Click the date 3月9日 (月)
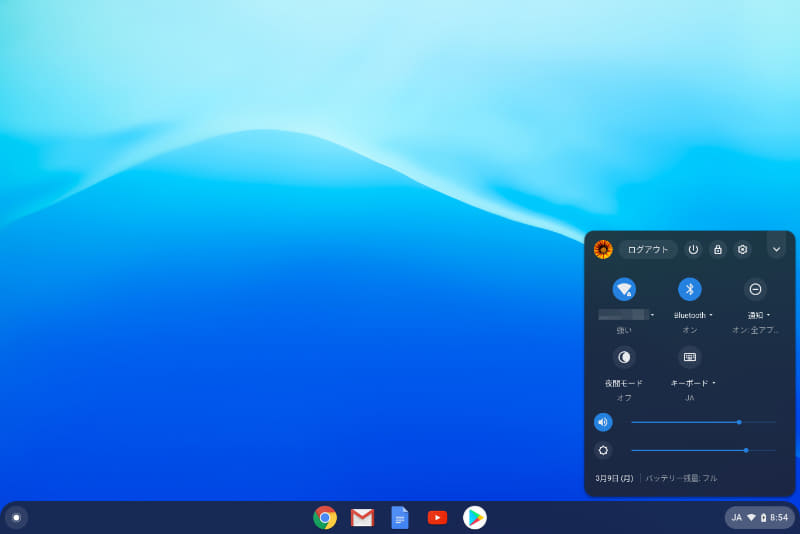 coord(614,478)
